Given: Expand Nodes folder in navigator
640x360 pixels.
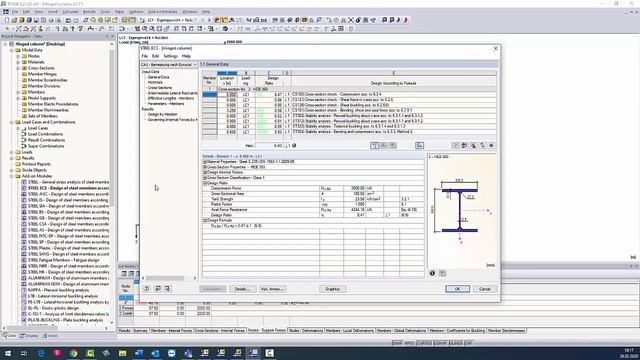Looking at the screenshot, I should point(18,56).
